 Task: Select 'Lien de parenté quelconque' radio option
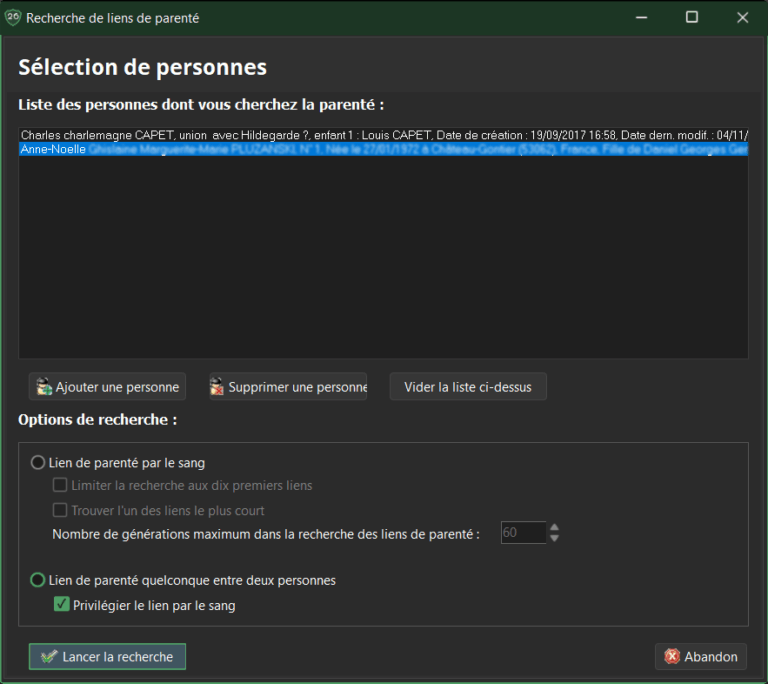tap(39, 580)
